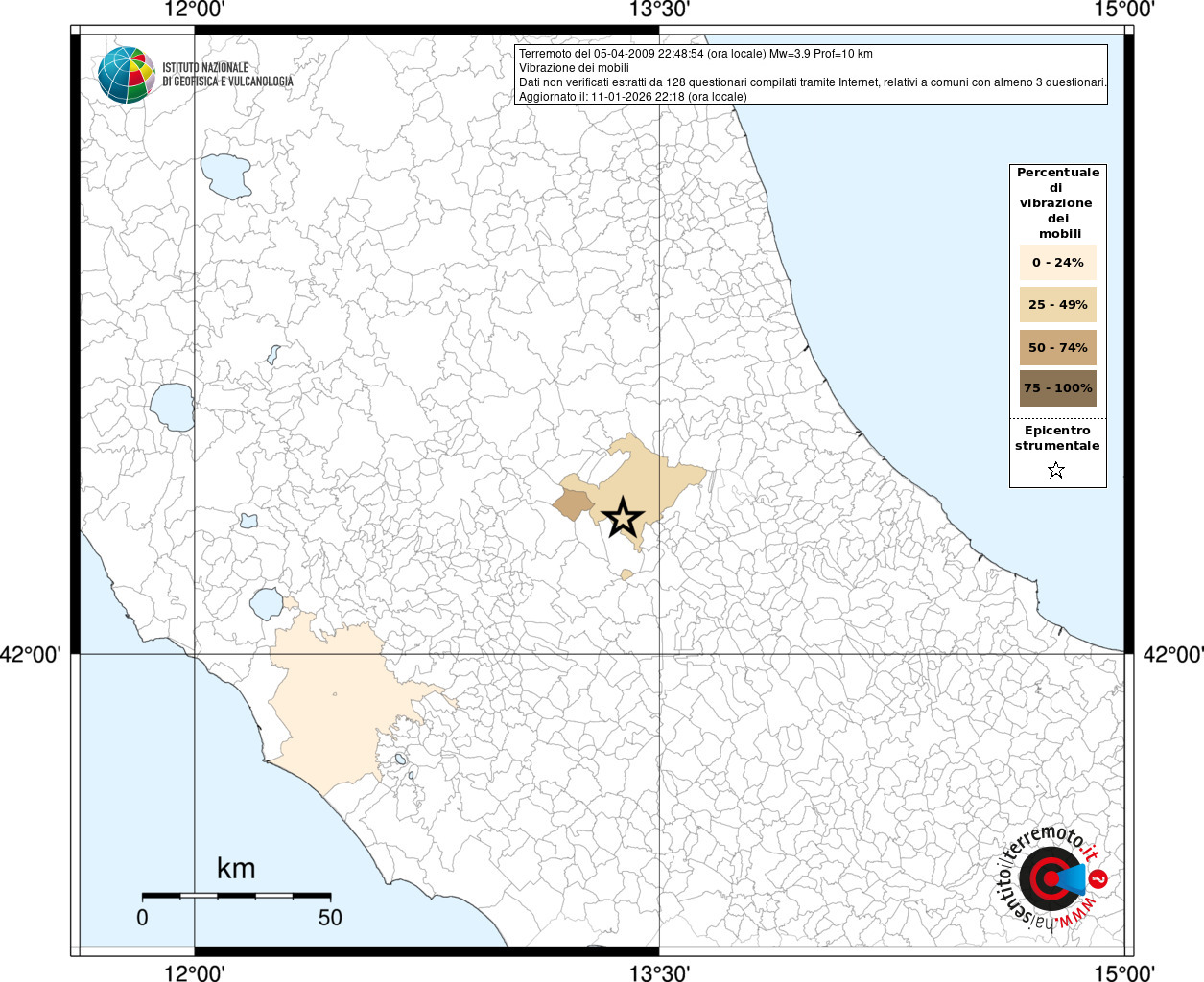Click the INGV globe logo
The height and width of the screenshot is (982, 1204).
click(x=126, y=75)
